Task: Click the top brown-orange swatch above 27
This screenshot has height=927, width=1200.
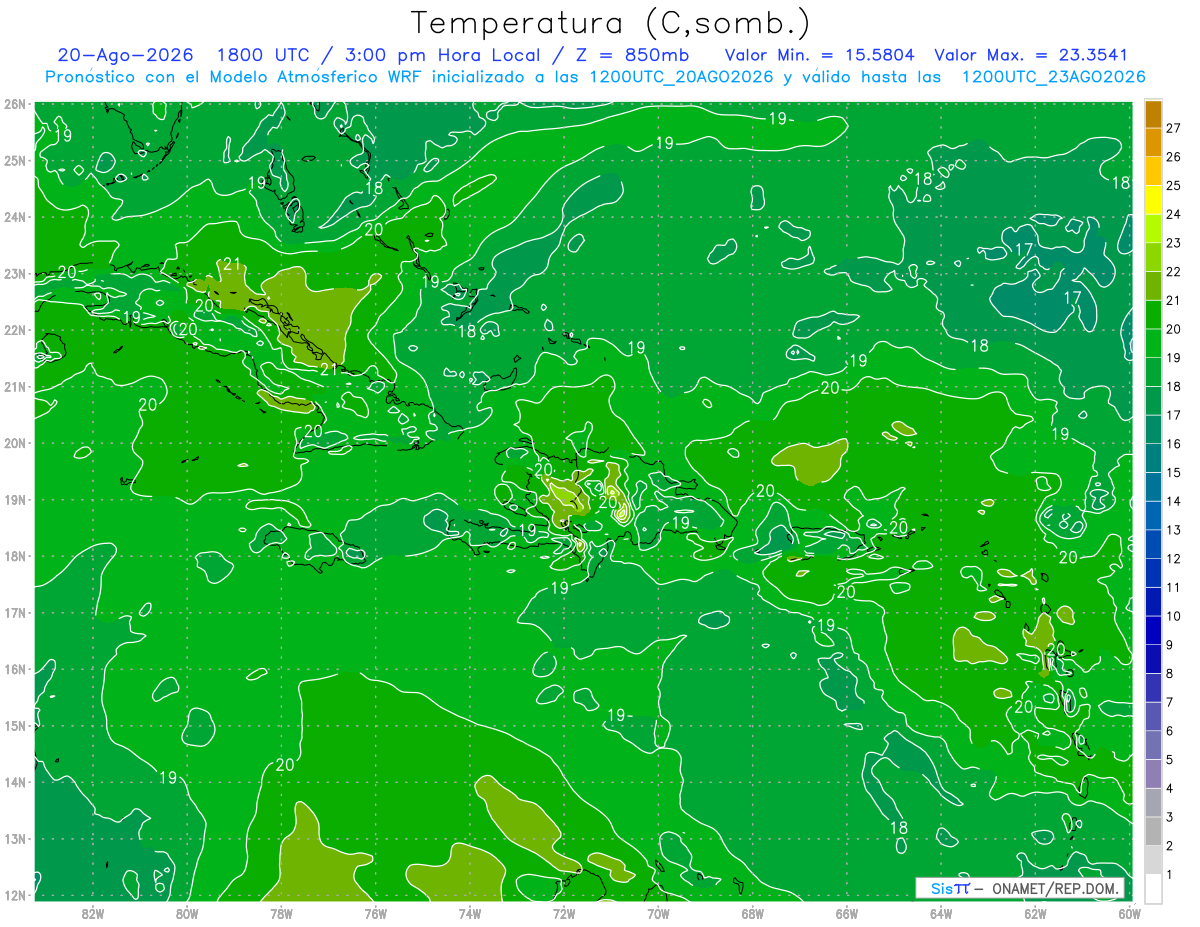Action: (1153, 114)
